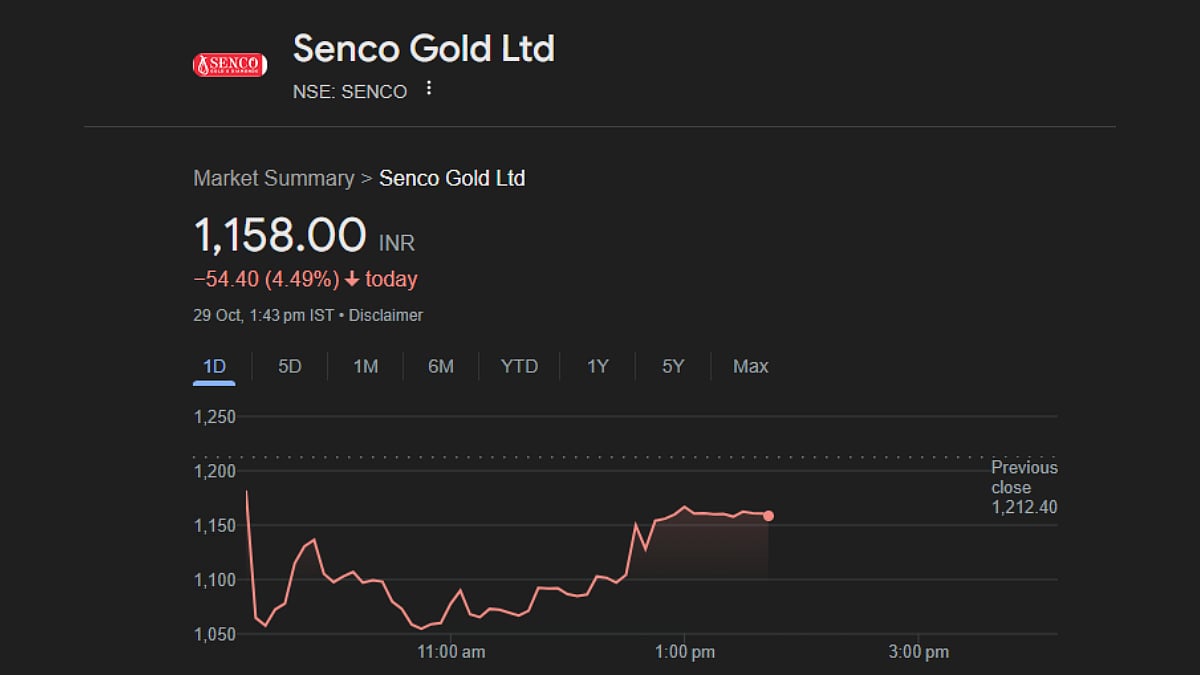Click the Senco Gold Ltd heading
Screen dimensions: 1200x675
(423, 48)
